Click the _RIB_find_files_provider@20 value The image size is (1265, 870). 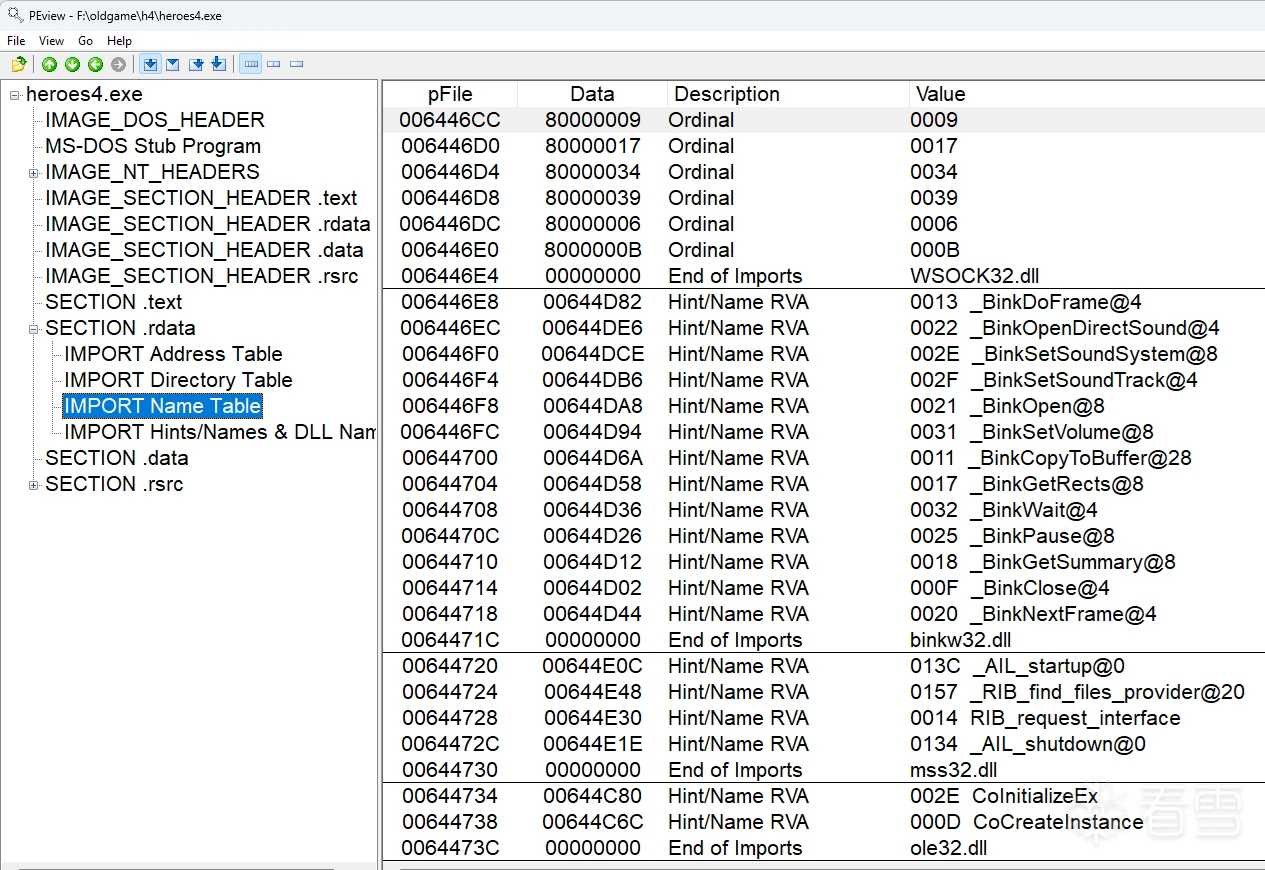[x=1078, y=692]
